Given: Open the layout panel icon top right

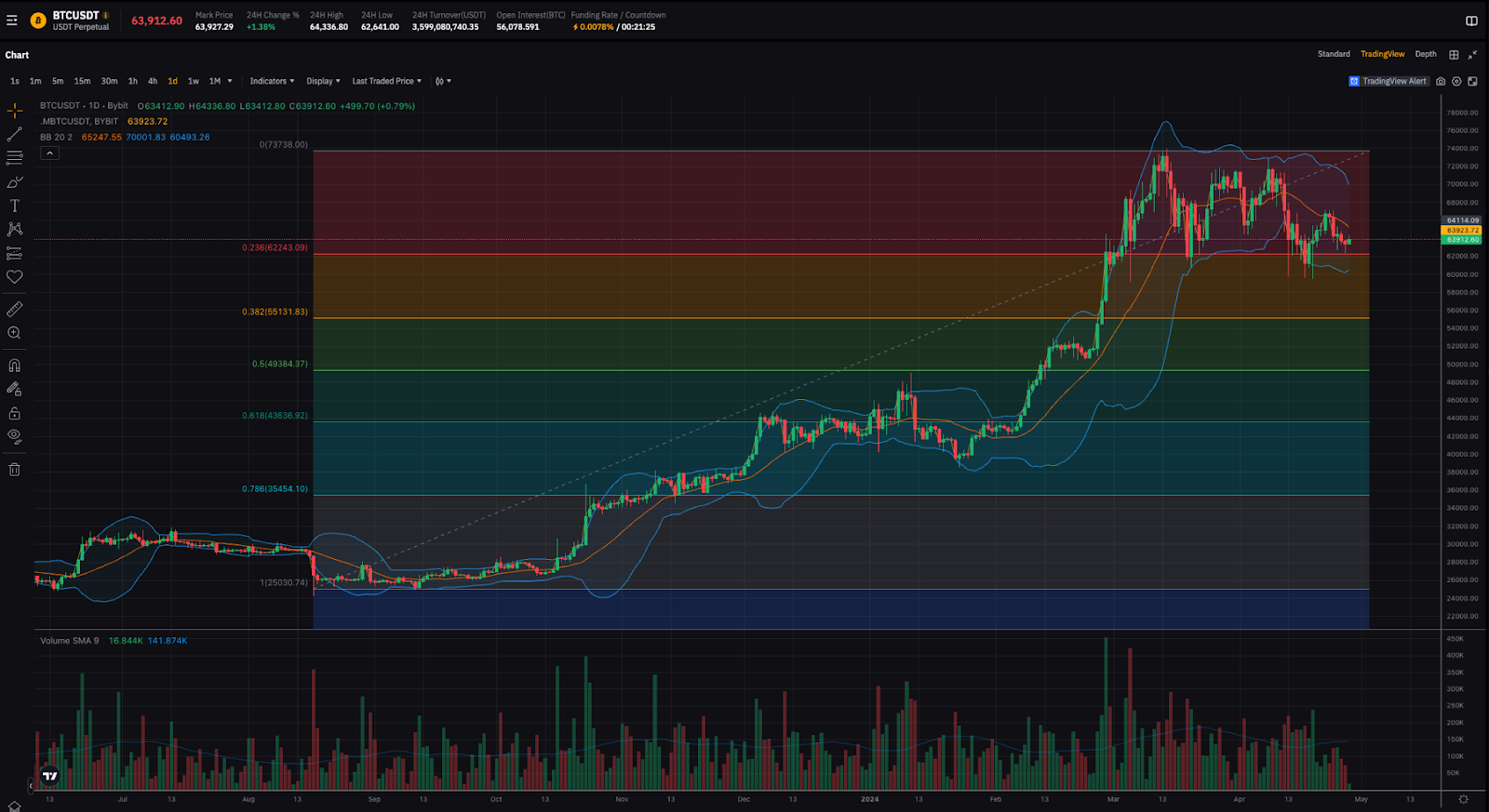Looking at the screenshot, I should click(1471, 20).
